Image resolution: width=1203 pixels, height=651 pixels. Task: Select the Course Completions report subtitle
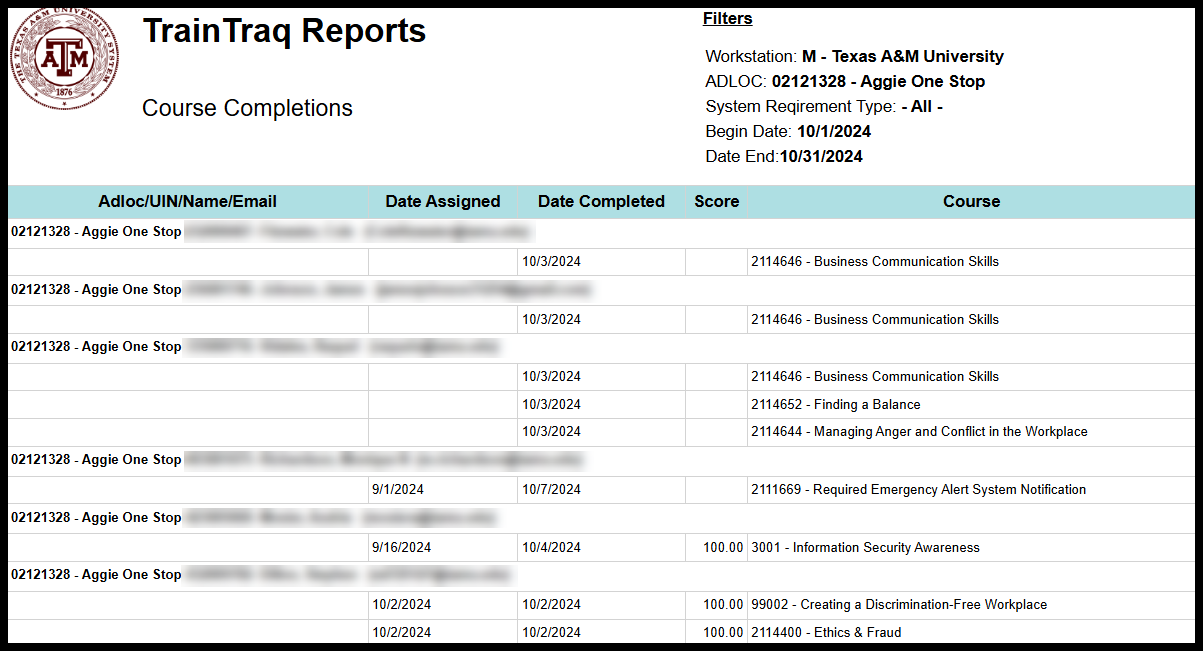(247, 108)
